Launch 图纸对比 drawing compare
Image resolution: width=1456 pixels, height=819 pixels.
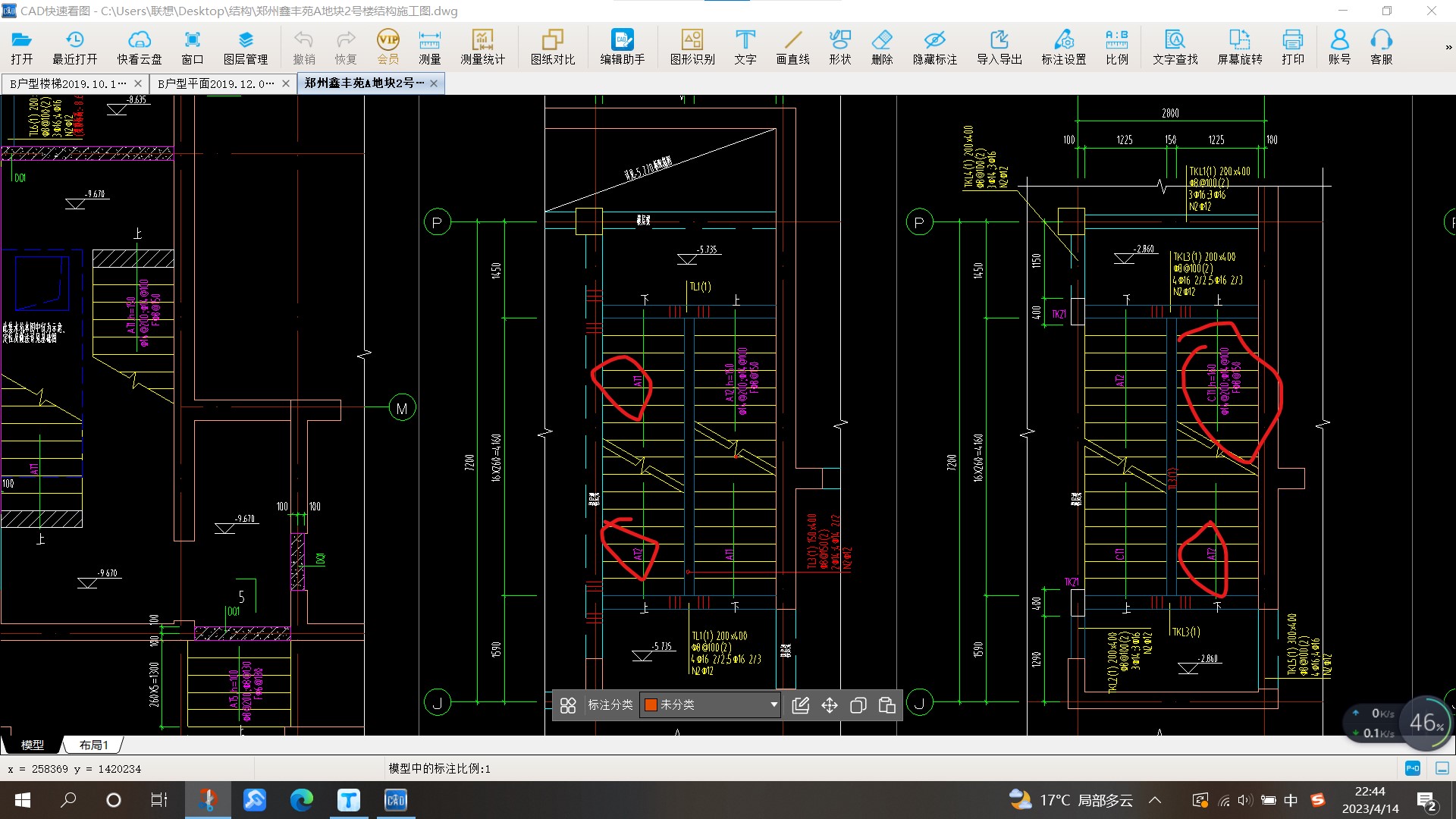coord(553,48)
